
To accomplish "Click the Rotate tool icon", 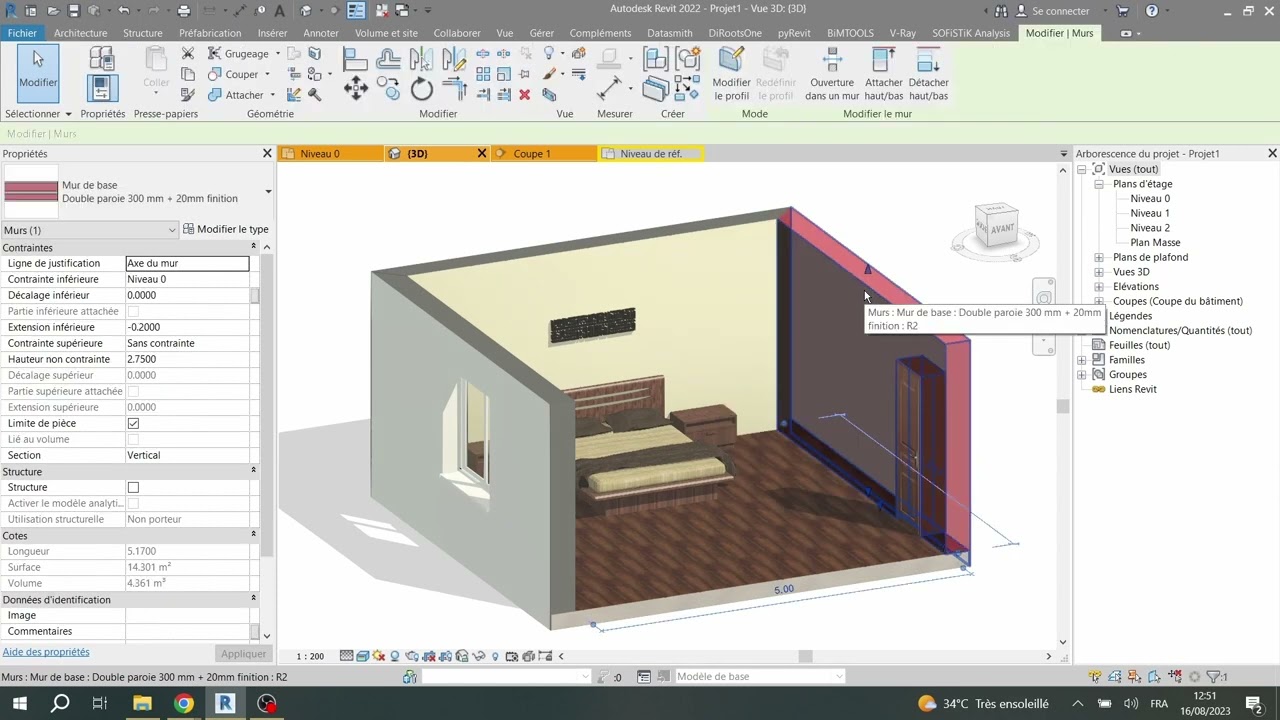I will (422, 90).
